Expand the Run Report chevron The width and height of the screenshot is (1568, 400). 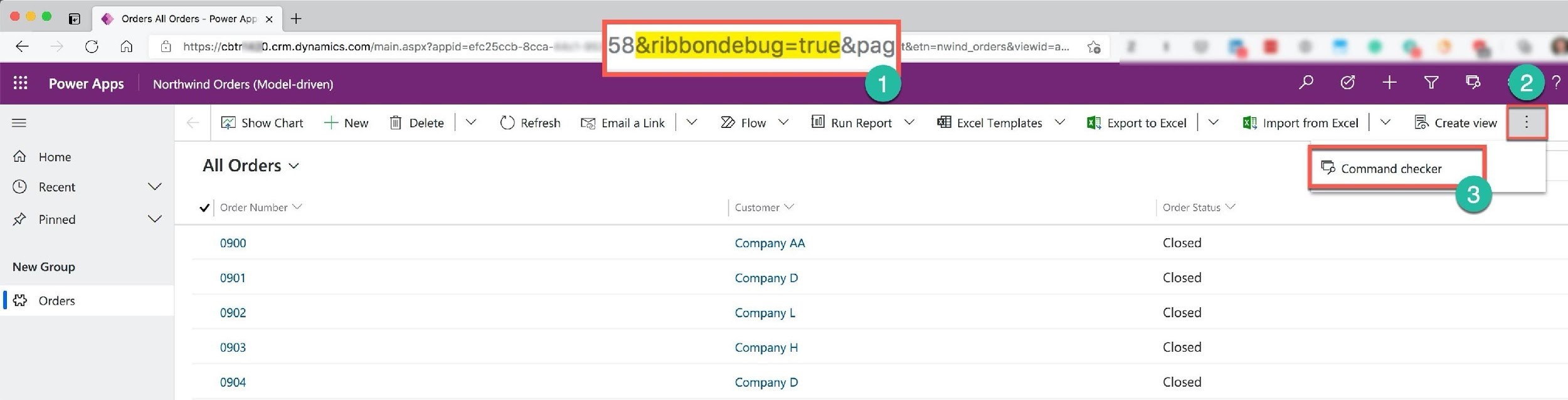point(909,122)
